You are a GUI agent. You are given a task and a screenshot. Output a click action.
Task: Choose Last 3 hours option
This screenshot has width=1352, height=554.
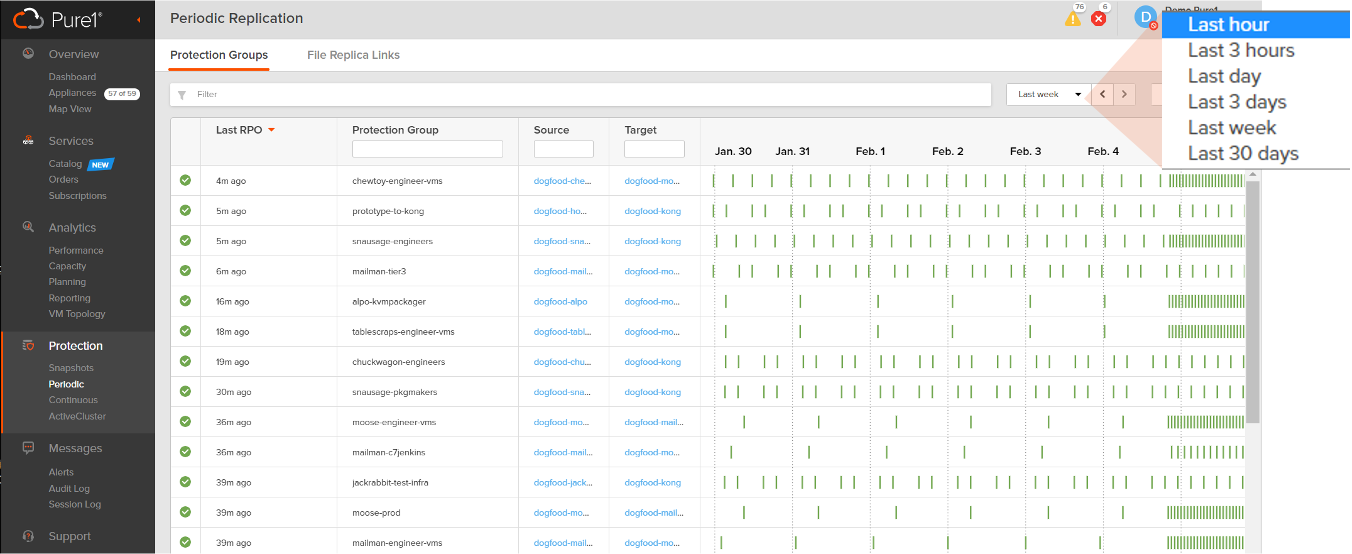tap(1241, 51)
